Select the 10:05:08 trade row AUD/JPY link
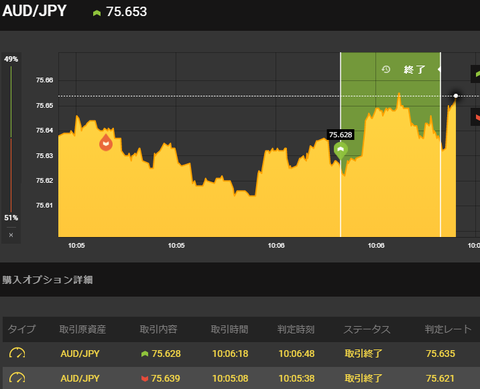 coord(80,378)
